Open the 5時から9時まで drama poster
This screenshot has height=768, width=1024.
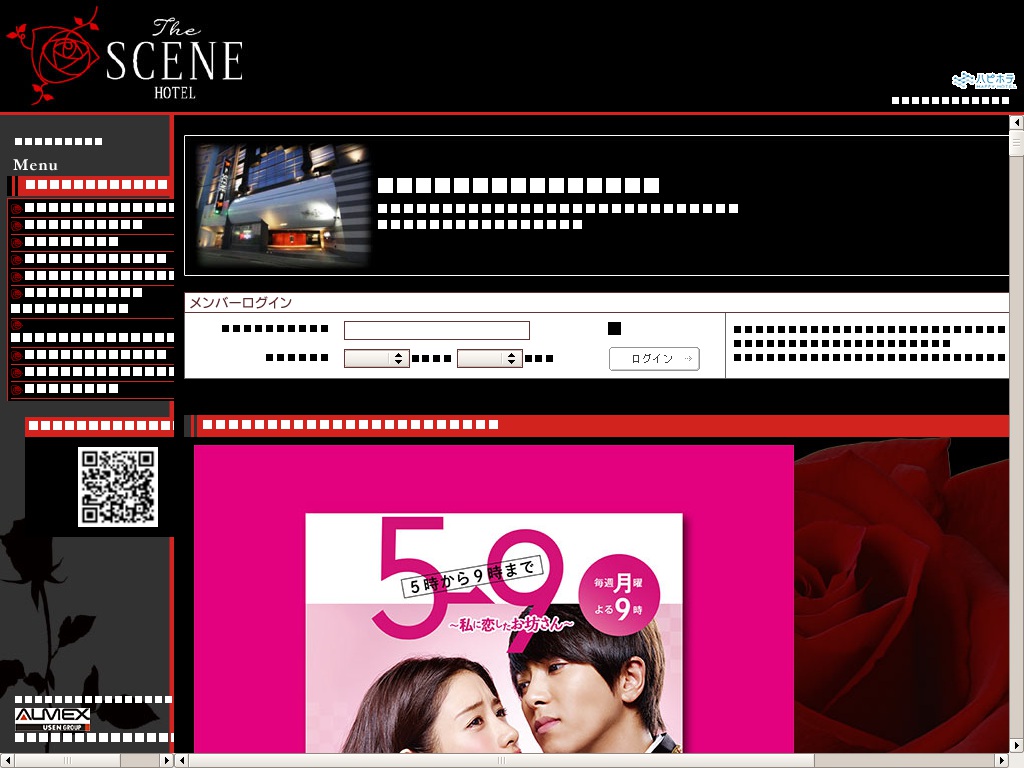[494, 599]
